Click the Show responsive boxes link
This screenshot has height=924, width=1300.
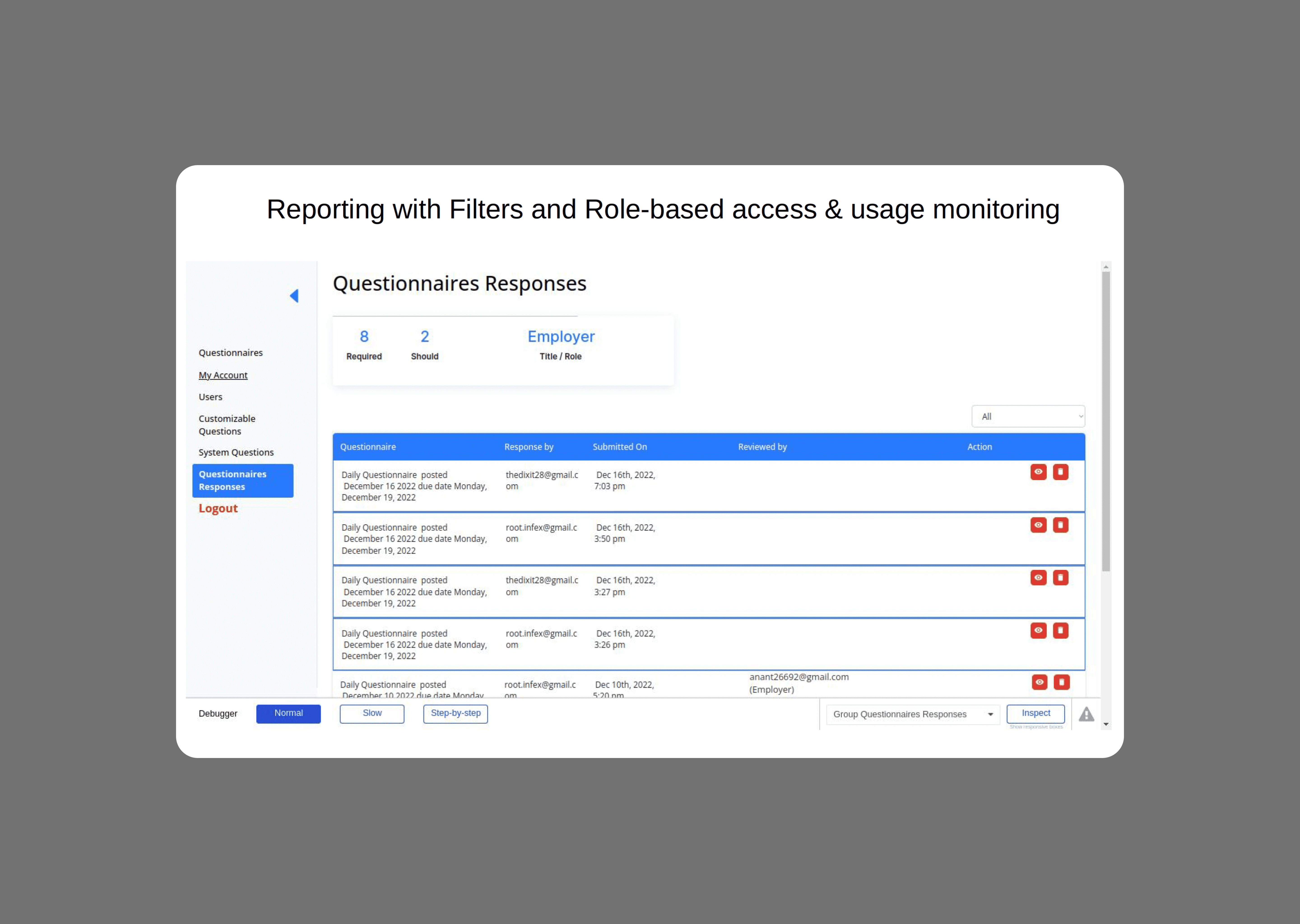tap(1036, 727)
